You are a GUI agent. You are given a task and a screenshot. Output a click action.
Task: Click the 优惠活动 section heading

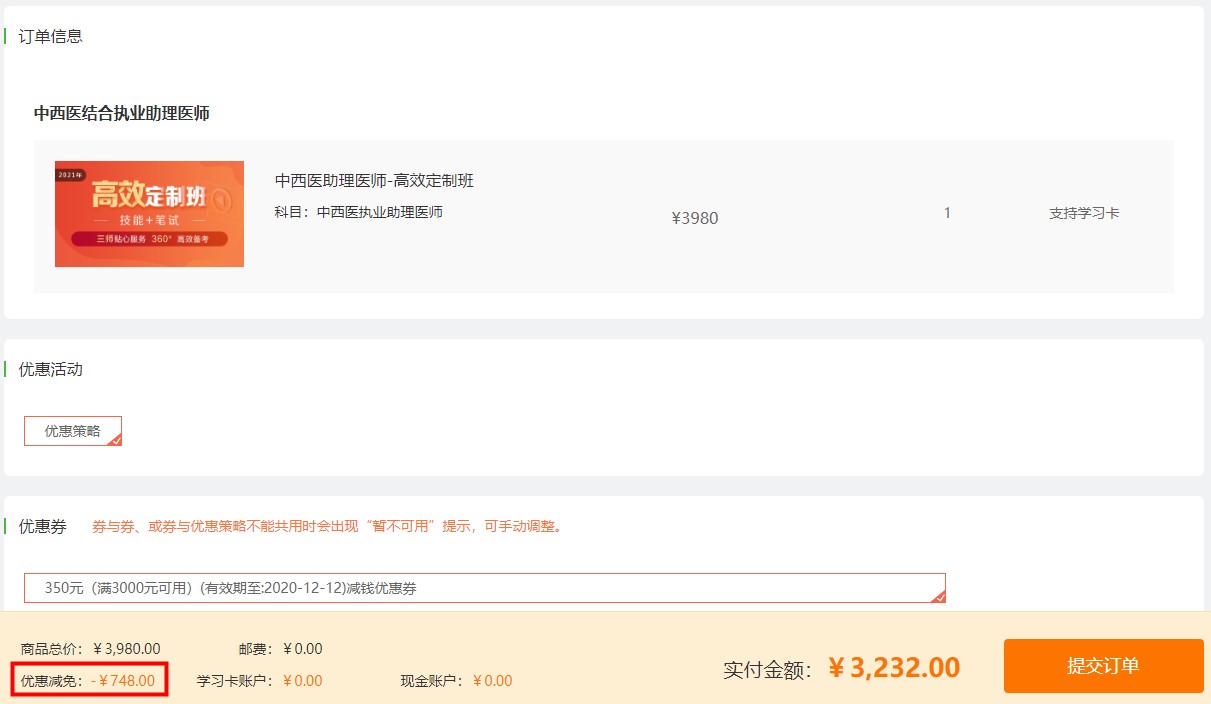50,369
